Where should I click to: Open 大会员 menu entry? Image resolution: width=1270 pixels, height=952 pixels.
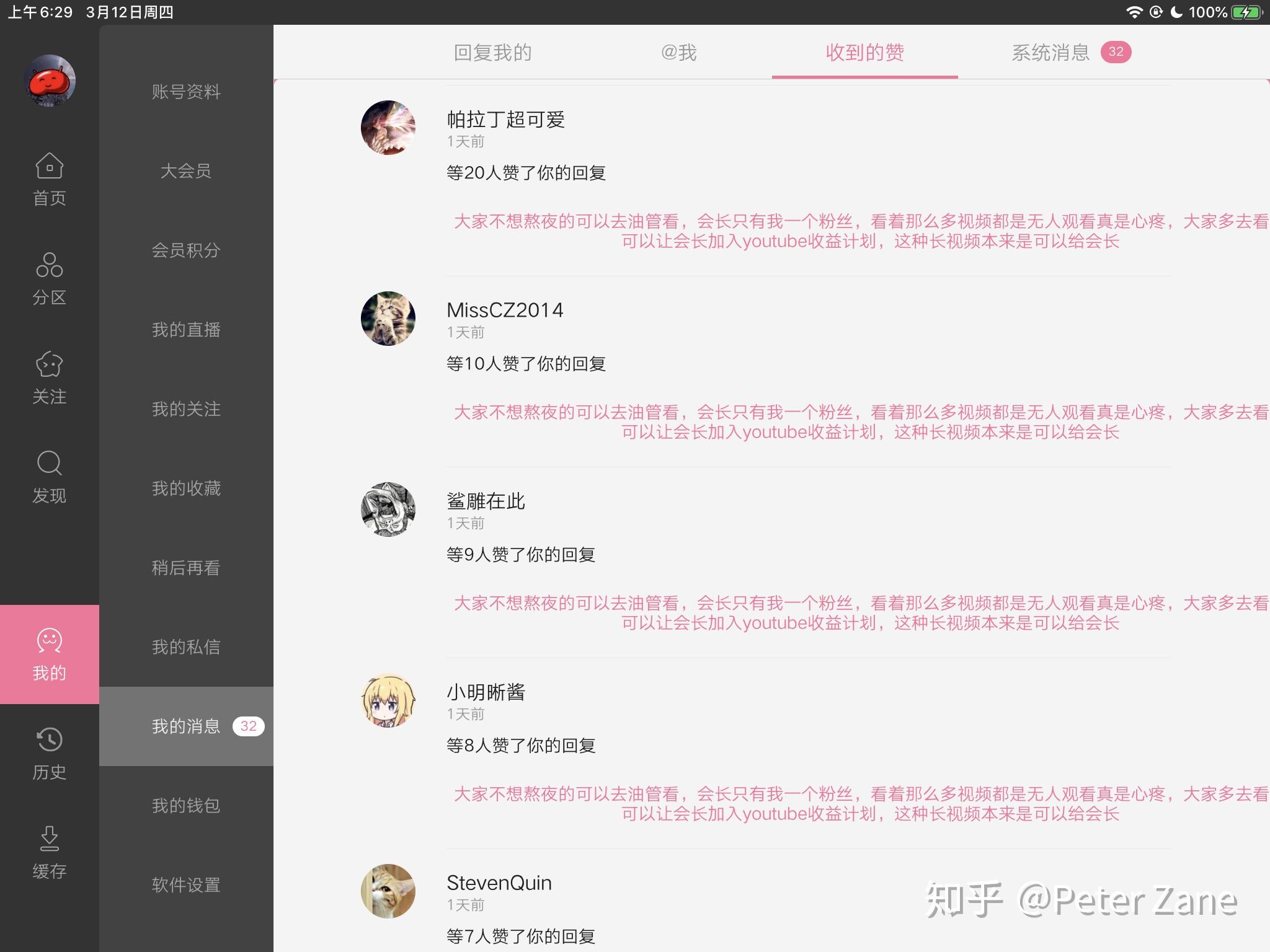click(186, 171)
